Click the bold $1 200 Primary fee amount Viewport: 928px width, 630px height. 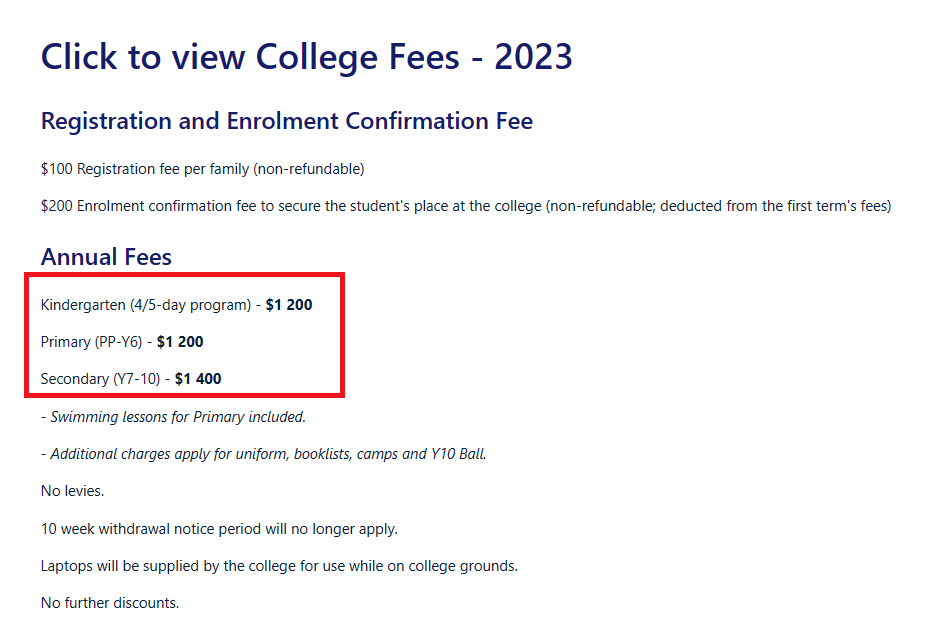click(x=180, y=342)
